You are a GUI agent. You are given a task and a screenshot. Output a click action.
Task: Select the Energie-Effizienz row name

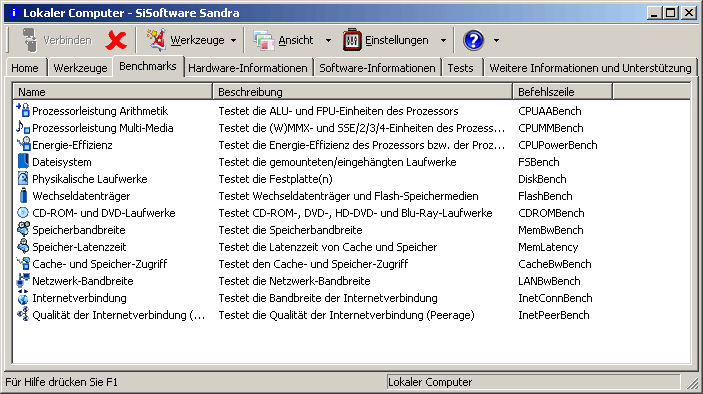(72, 145)
